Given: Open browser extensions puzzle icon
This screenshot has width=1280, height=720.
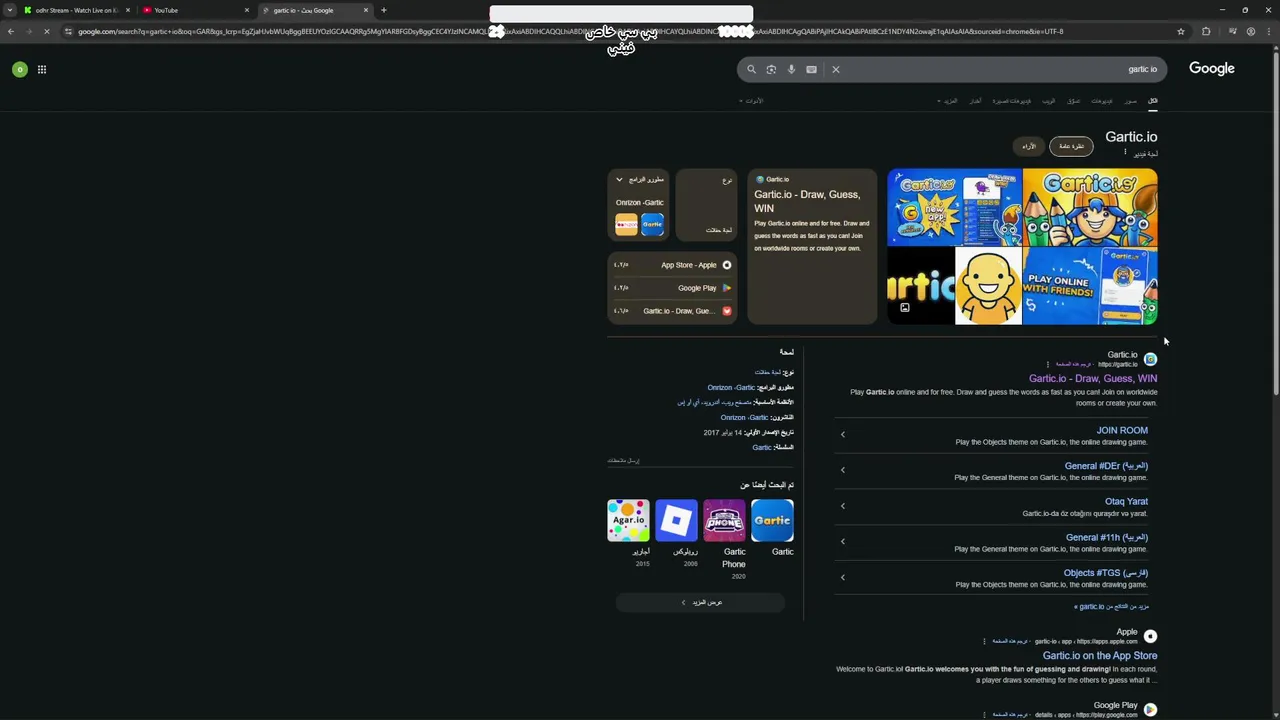Looking at the screenshot, I should (1206, 31).
